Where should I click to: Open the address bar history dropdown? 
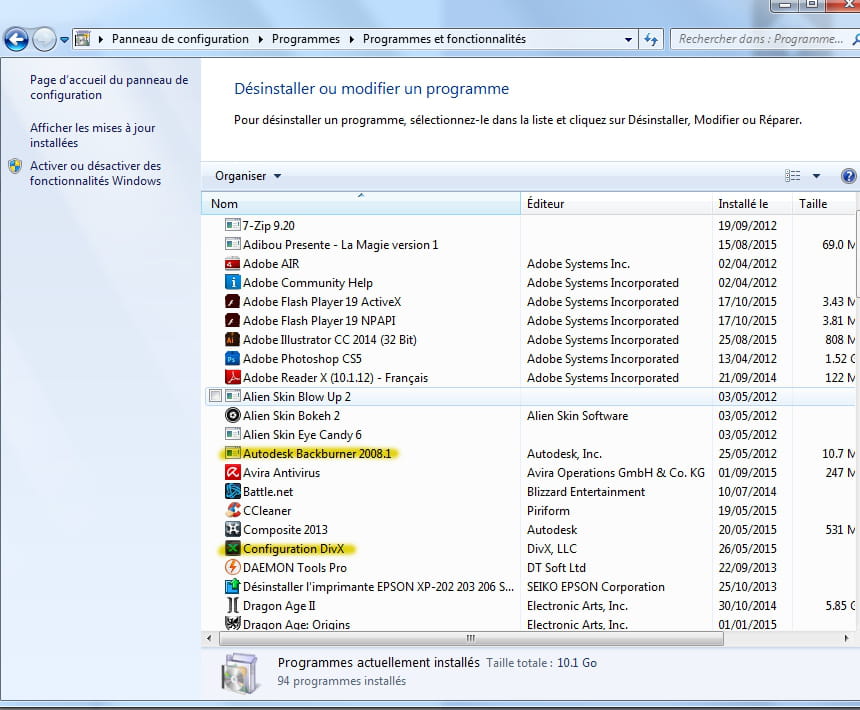pos(628,39)
